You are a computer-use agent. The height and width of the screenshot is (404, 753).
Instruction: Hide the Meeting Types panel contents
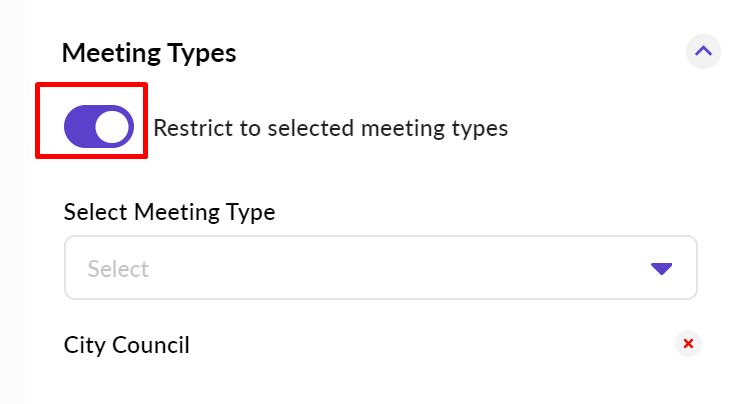pyautogui.click(x=703, y=52)
